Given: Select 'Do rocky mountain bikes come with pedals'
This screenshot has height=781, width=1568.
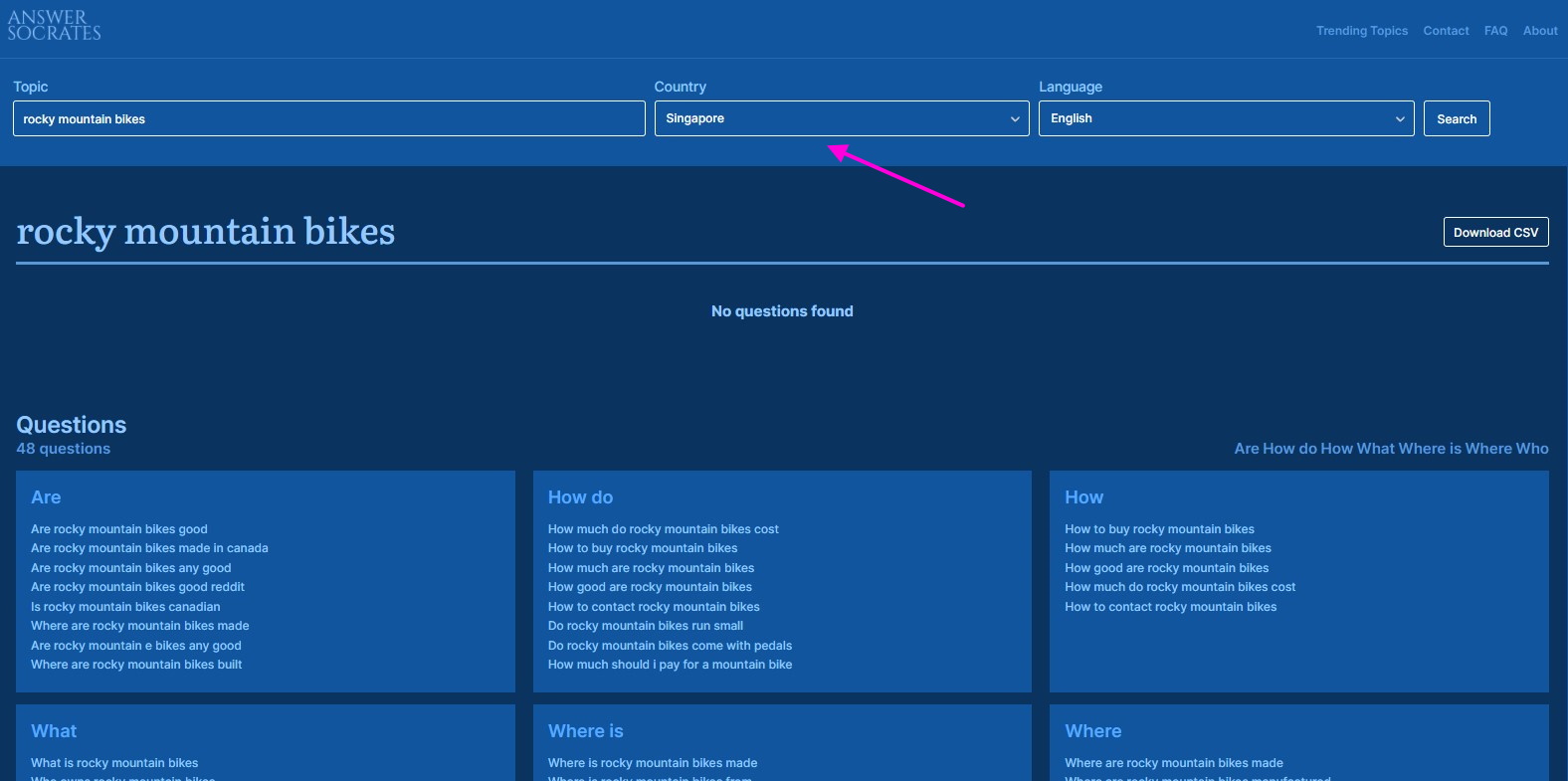Looking at the screenshot, I should (x=670, y=646).
